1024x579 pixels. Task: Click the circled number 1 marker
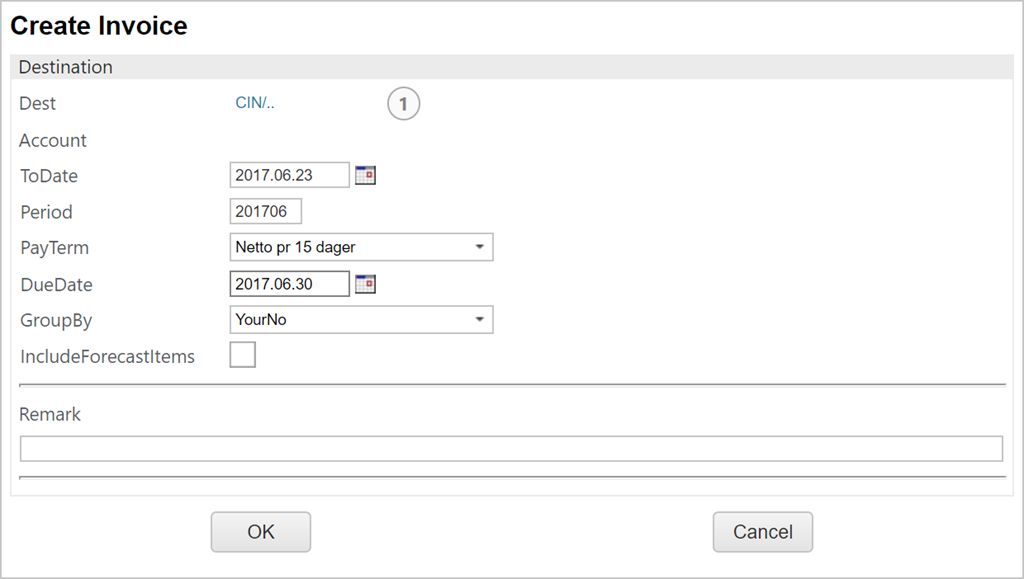(x=403, y=104)
